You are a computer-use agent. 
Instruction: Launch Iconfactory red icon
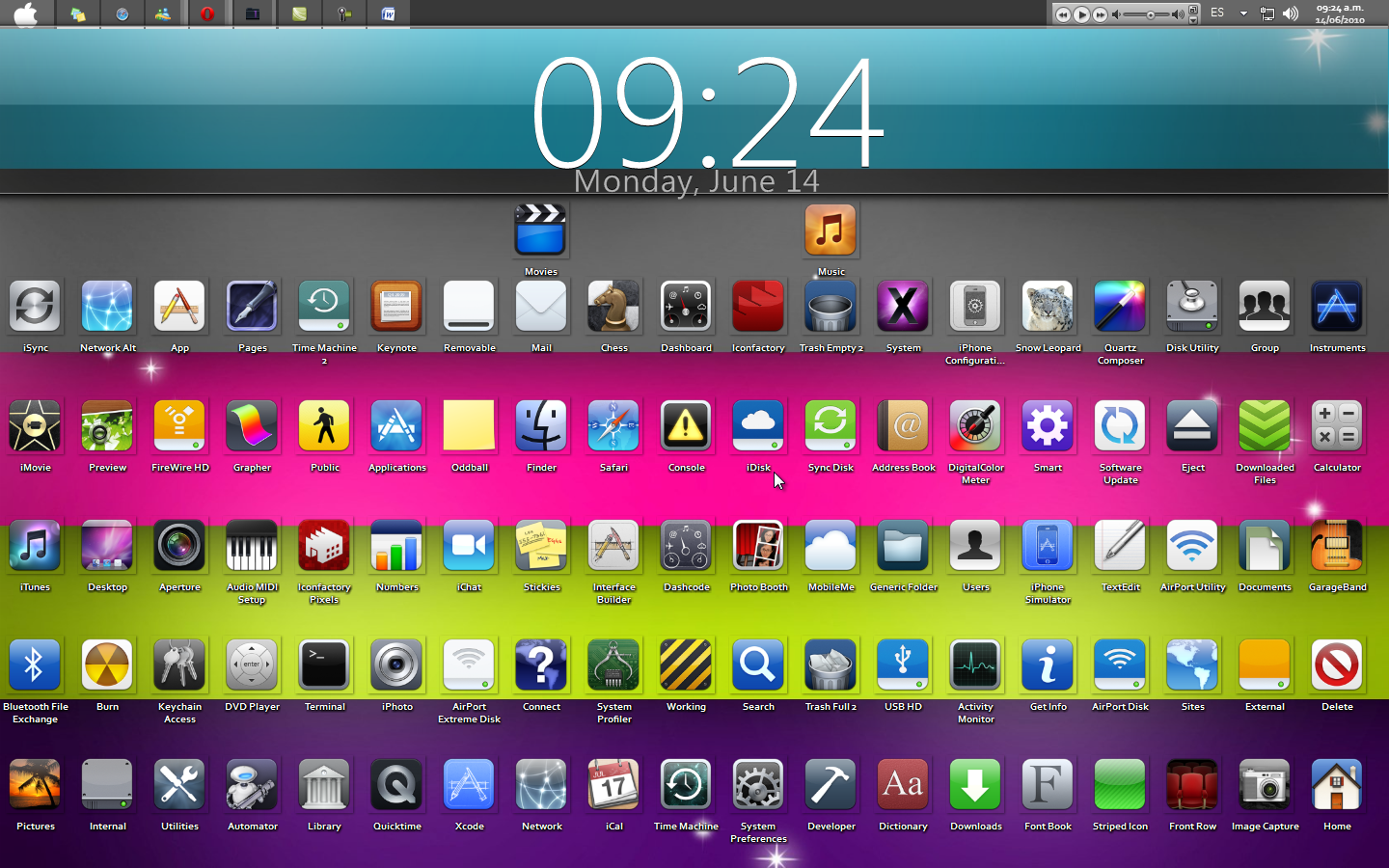coord(758,306)
